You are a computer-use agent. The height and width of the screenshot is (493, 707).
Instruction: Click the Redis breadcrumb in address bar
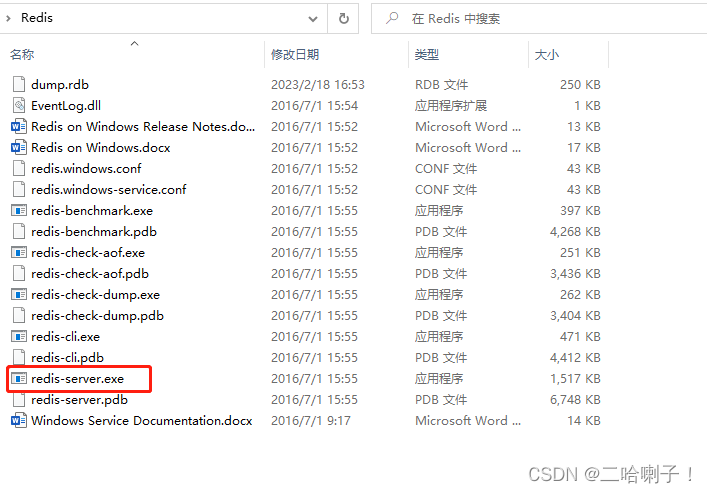(37, 18)
